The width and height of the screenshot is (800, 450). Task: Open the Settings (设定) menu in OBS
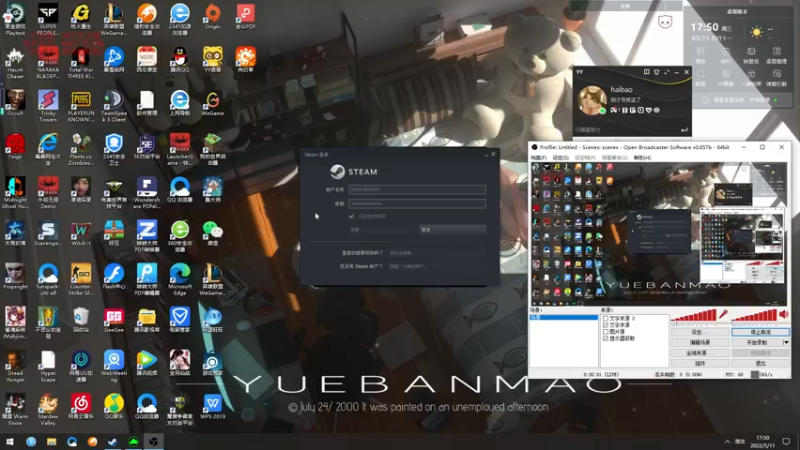560,158
